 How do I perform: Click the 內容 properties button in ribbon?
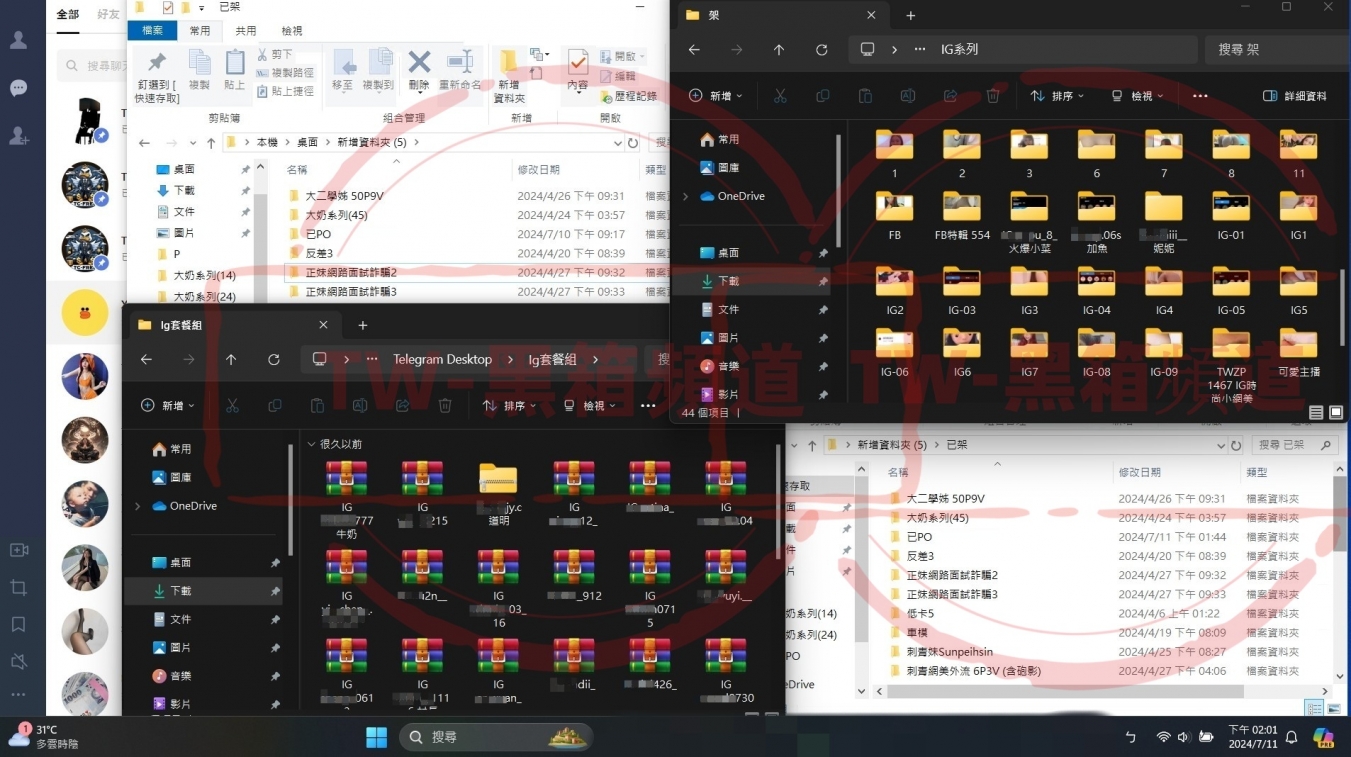click(578, 70)
